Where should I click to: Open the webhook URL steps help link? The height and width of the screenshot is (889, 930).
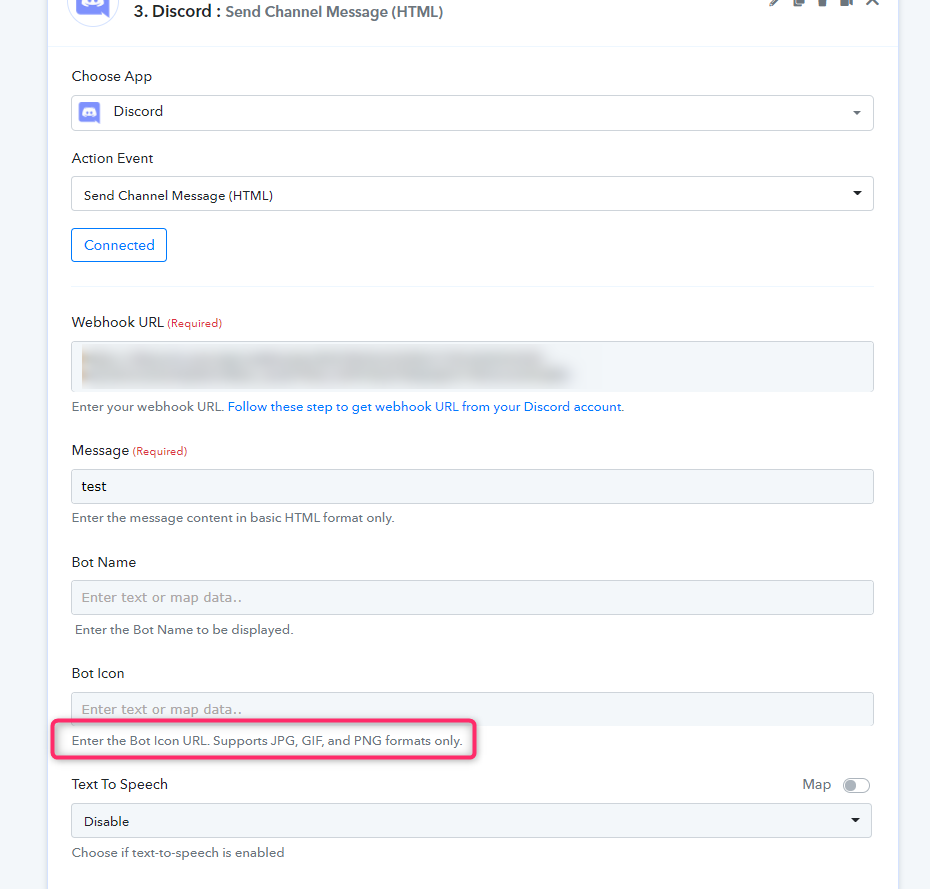(425, 407)
